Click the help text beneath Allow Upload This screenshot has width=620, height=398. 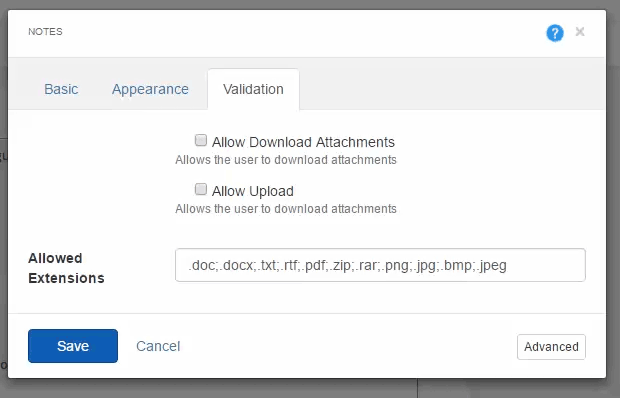coord(286,209)
